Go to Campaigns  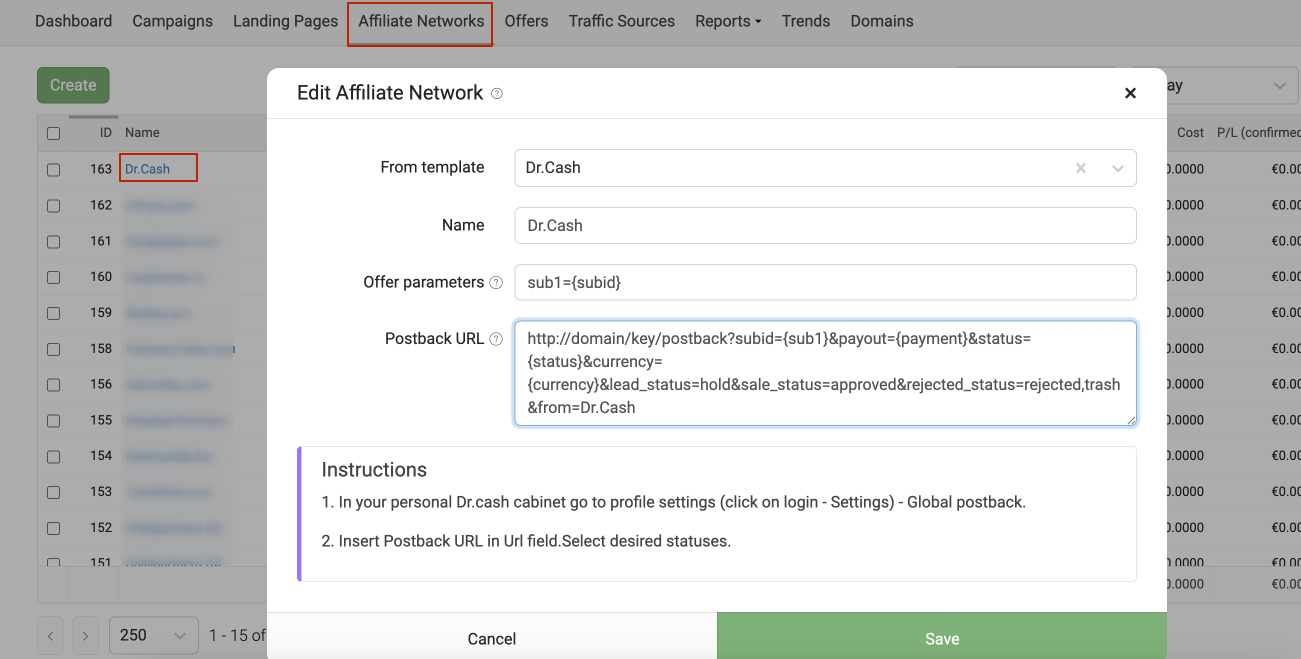[172, 21]
